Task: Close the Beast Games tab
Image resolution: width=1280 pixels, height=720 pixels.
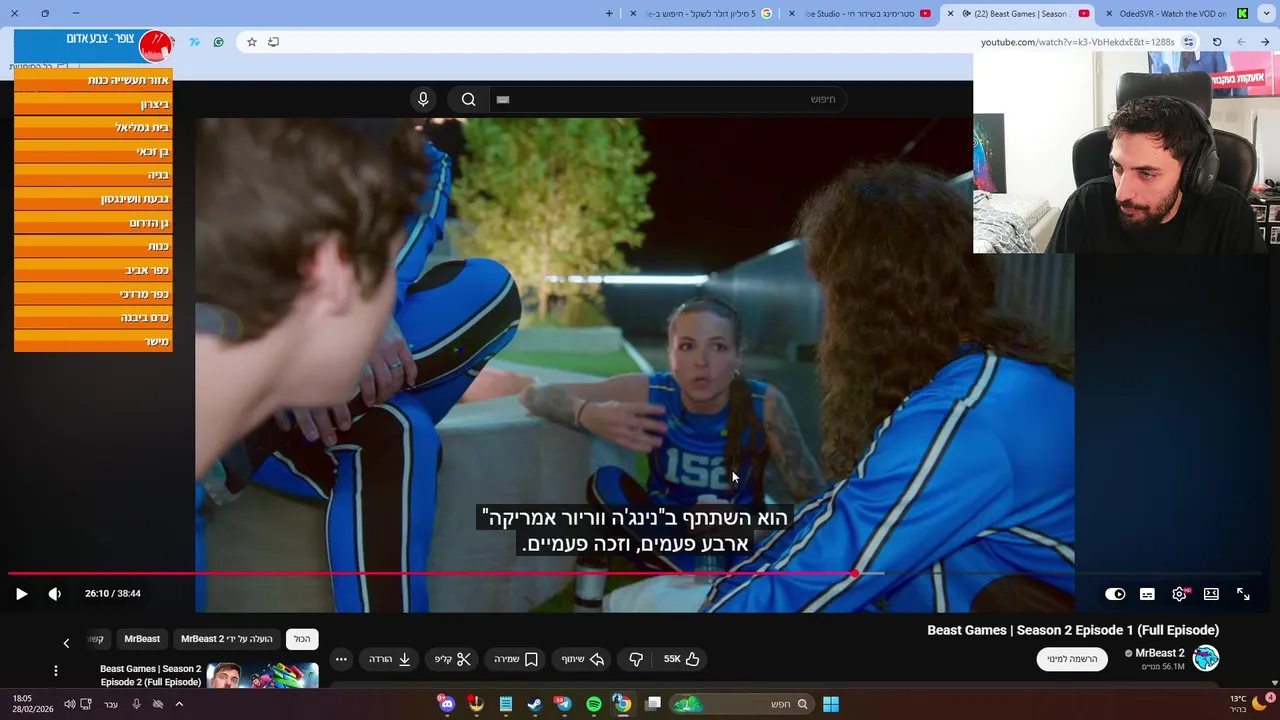Action: (950, 14)
